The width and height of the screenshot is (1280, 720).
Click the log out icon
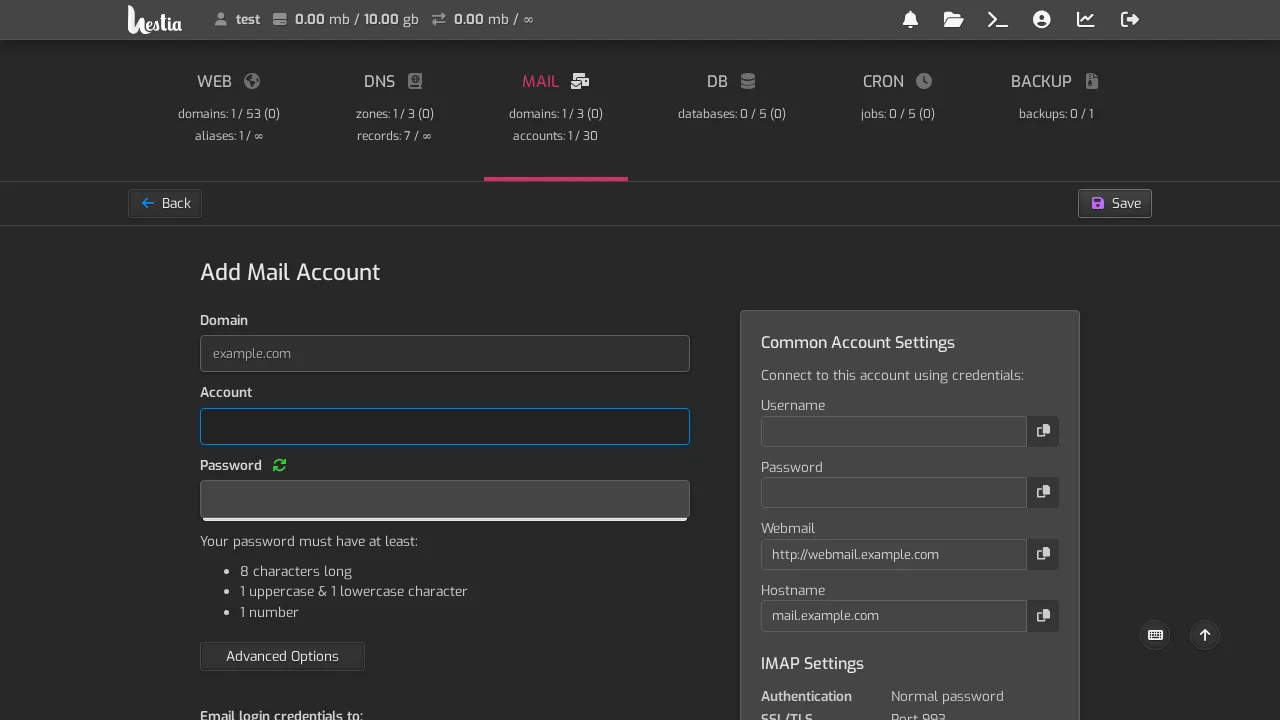point(1129,19)
